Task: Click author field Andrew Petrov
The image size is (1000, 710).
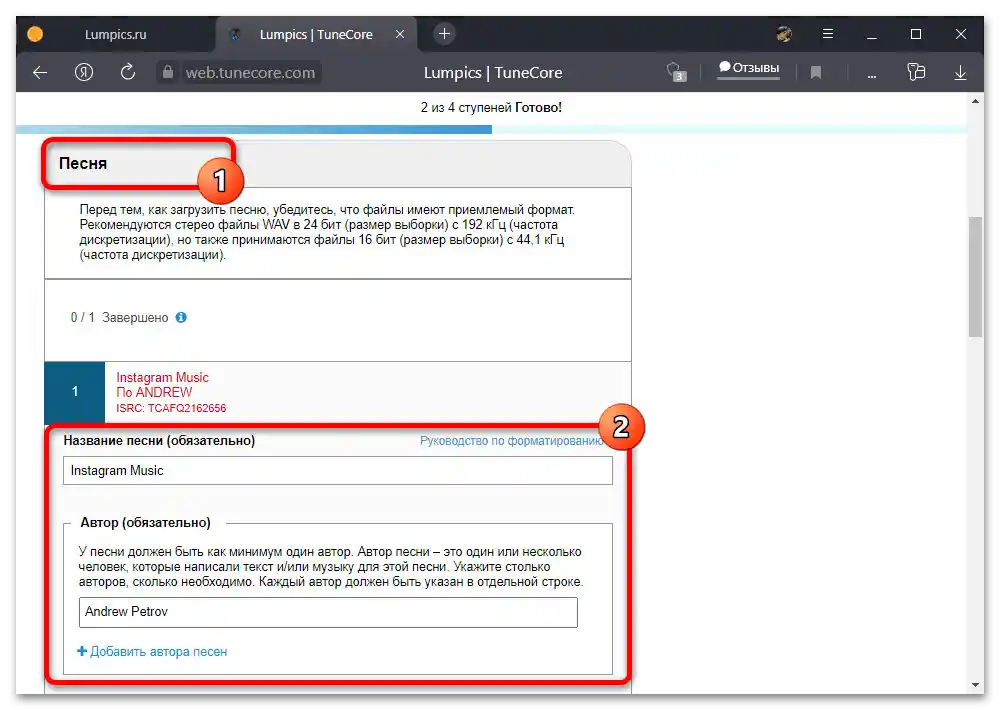Action: (x=328, y=612)
